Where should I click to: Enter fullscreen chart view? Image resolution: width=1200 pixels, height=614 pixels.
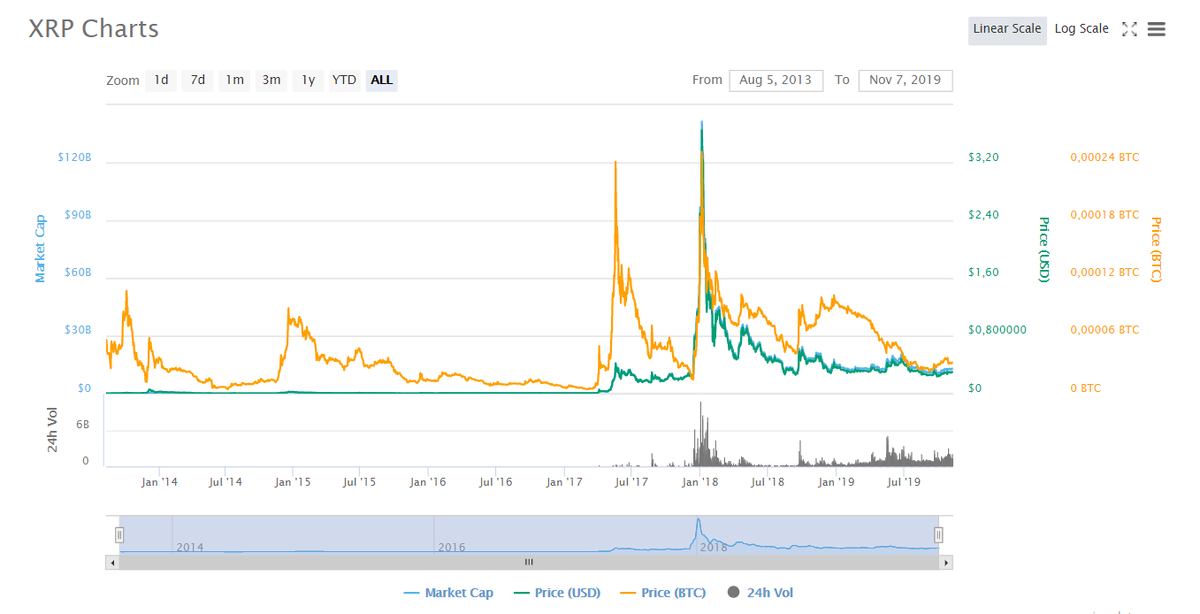[x=1130, y=29]
